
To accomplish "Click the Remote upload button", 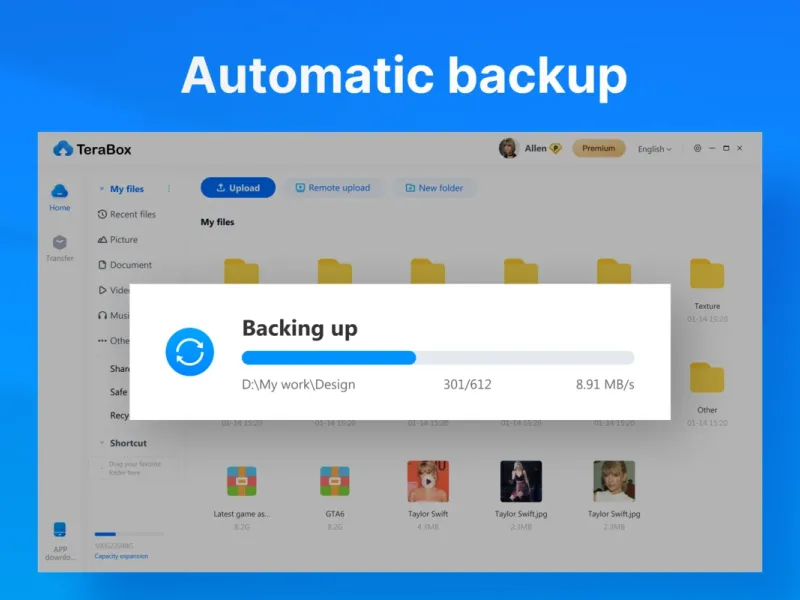I will pos(333,188).
